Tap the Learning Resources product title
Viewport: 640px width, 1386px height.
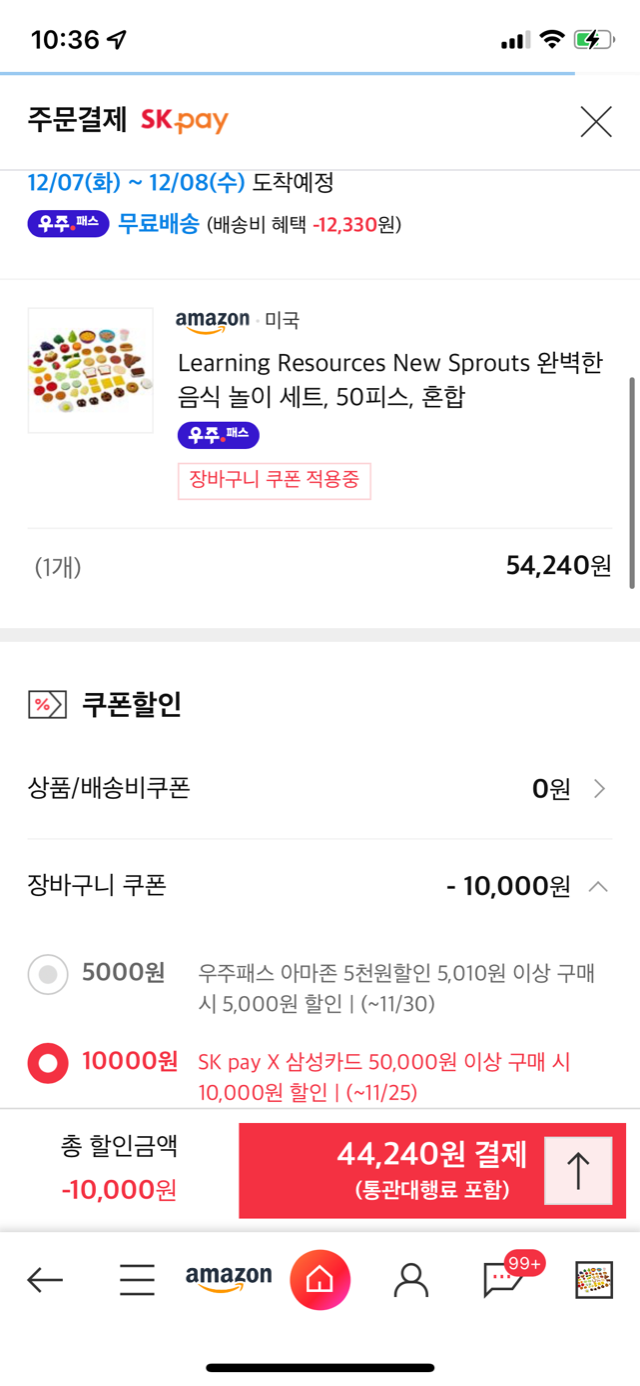(x=391, y=380)
